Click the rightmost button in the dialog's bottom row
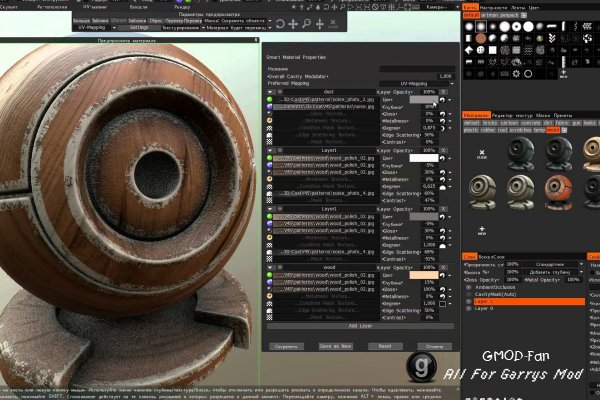This screenshot has height=400, width=600. pyautogui.click(x=434, y=346)
